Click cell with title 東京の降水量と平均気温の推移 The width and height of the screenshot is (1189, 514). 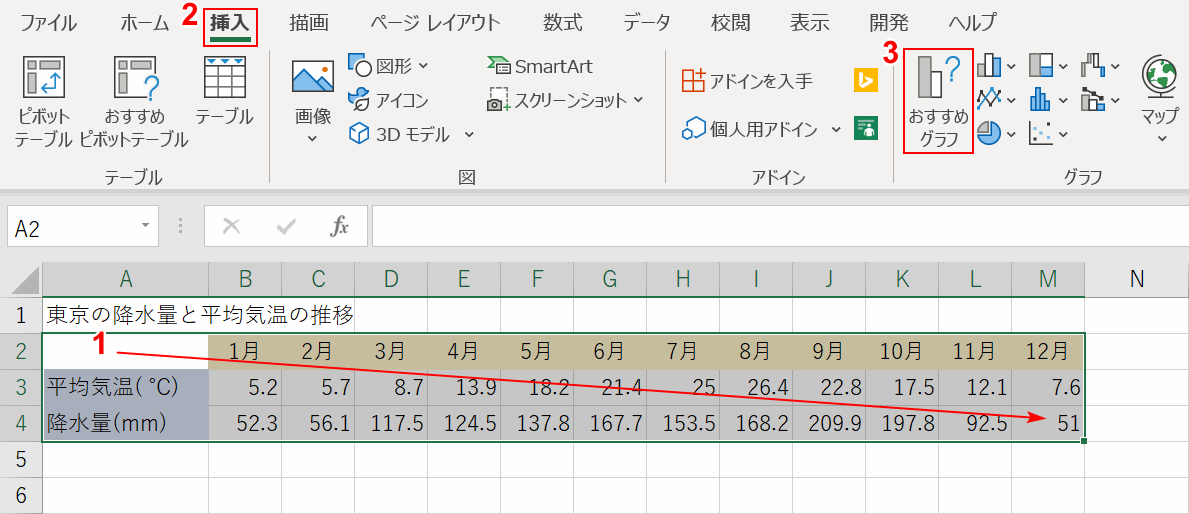126,315
